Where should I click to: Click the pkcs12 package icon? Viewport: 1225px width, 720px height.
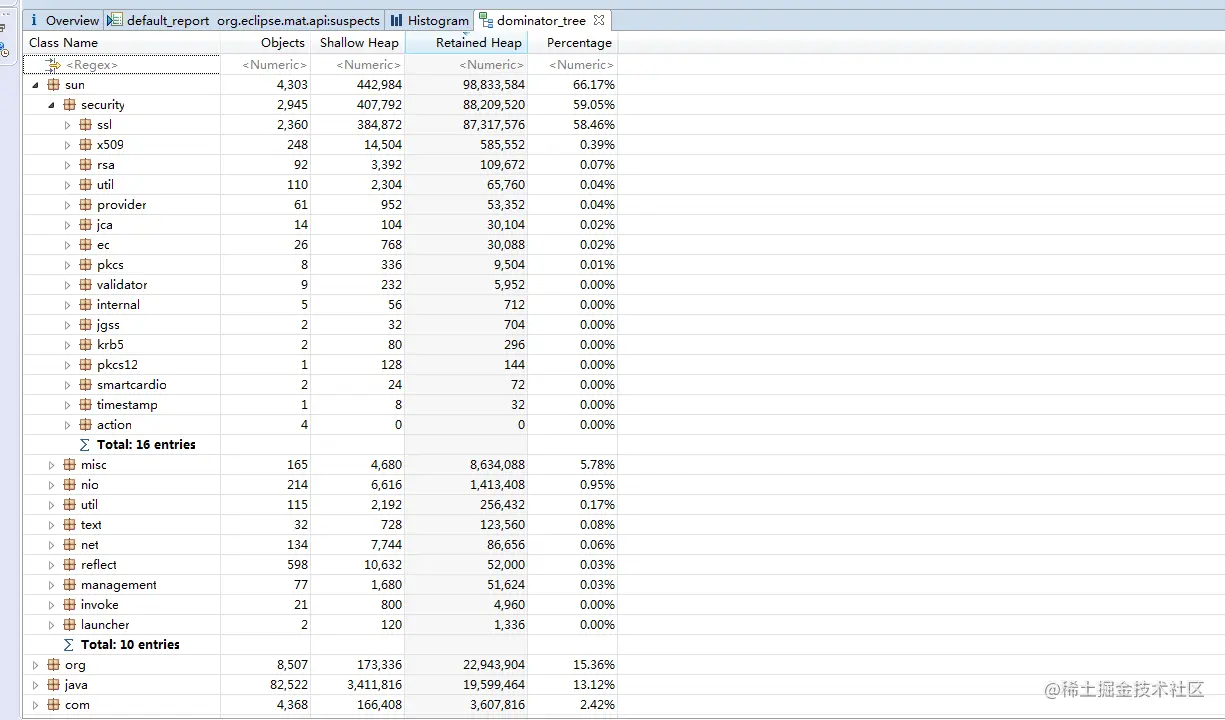point(85,365)
